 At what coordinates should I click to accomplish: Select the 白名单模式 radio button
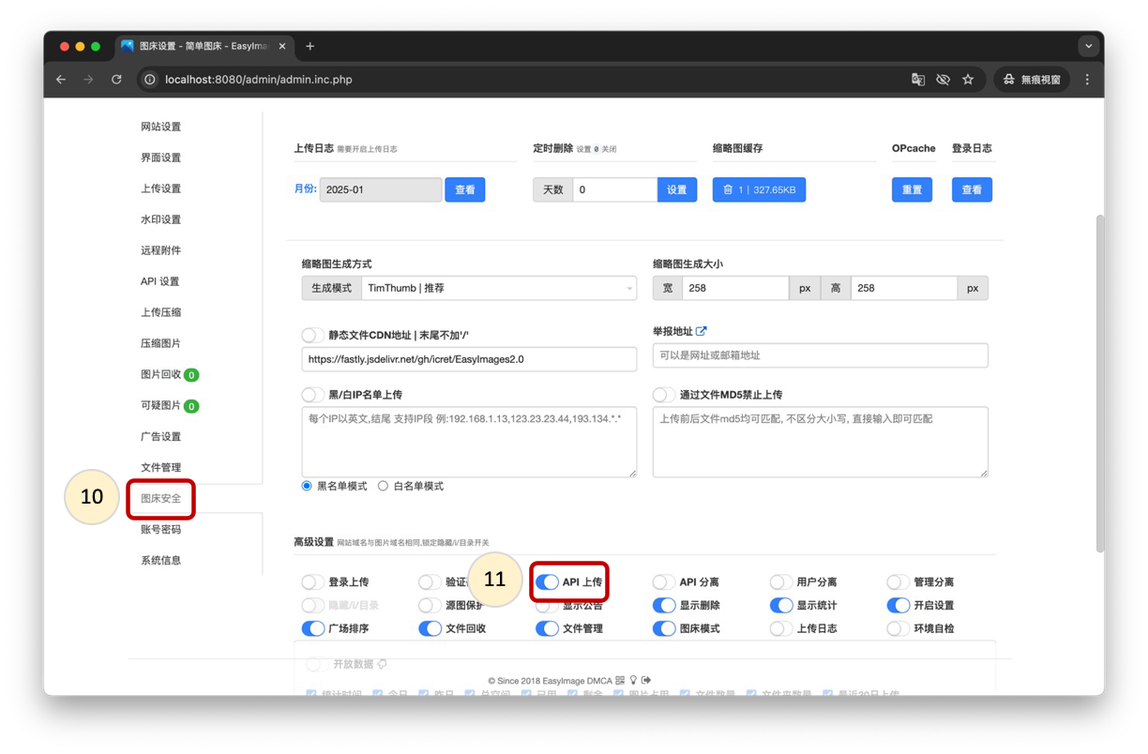point(383,486)
